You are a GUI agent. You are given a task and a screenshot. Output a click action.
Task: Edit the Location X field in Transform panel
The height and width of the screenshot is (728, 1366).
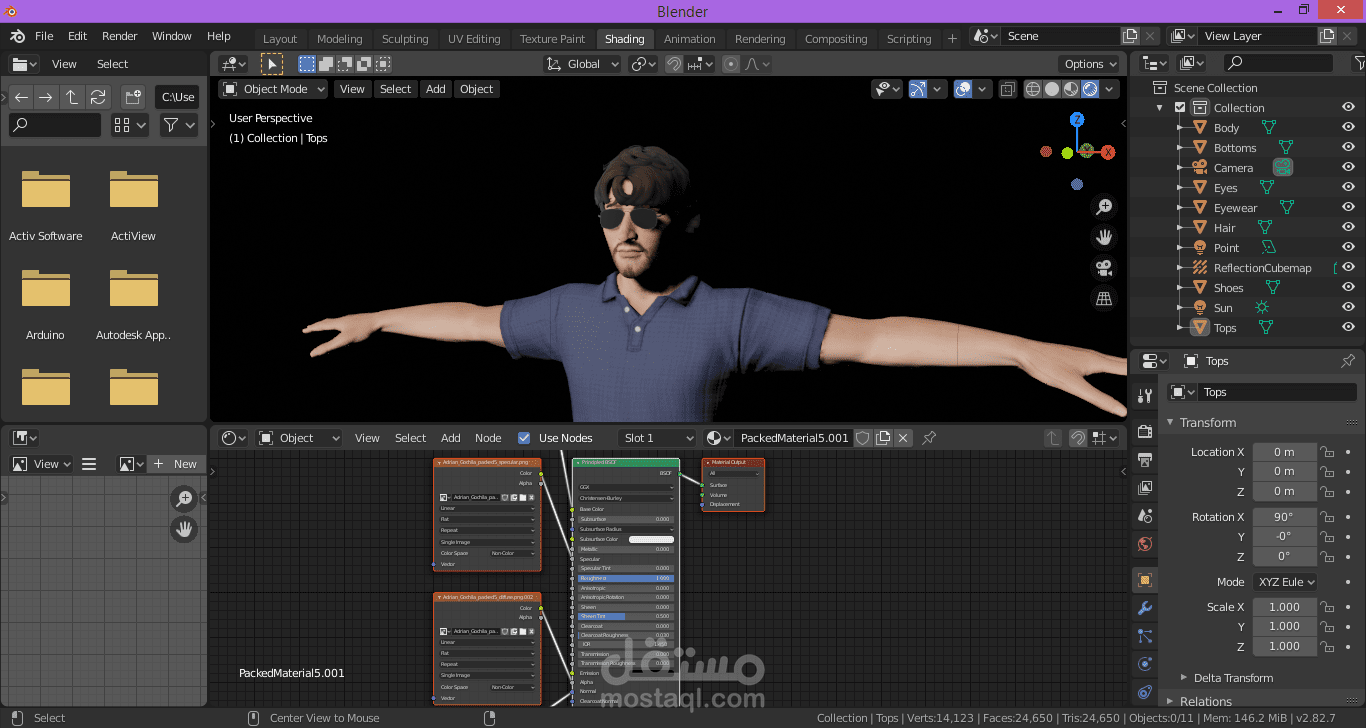click(x=1284, y=451)
